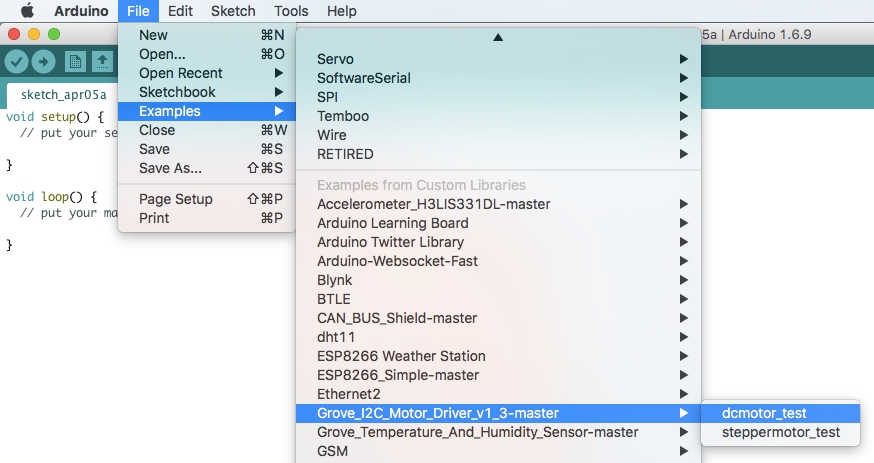This screenshot has width=874, height=463.
Task: Click the Upload arrow toolbar icon
Action: point(44,62)
